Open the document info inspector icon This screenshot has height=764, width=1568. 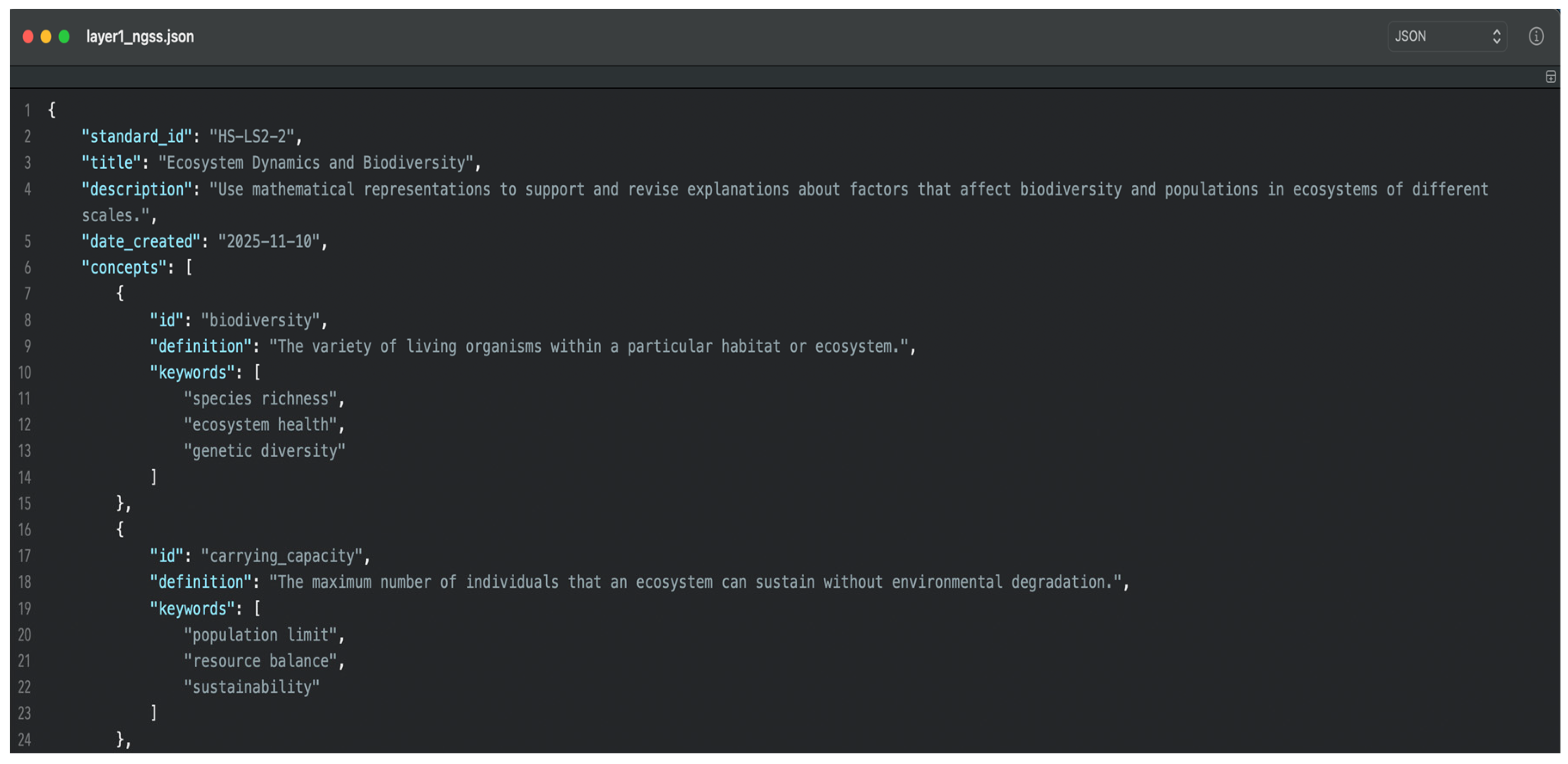click(x=1535, y=37)
